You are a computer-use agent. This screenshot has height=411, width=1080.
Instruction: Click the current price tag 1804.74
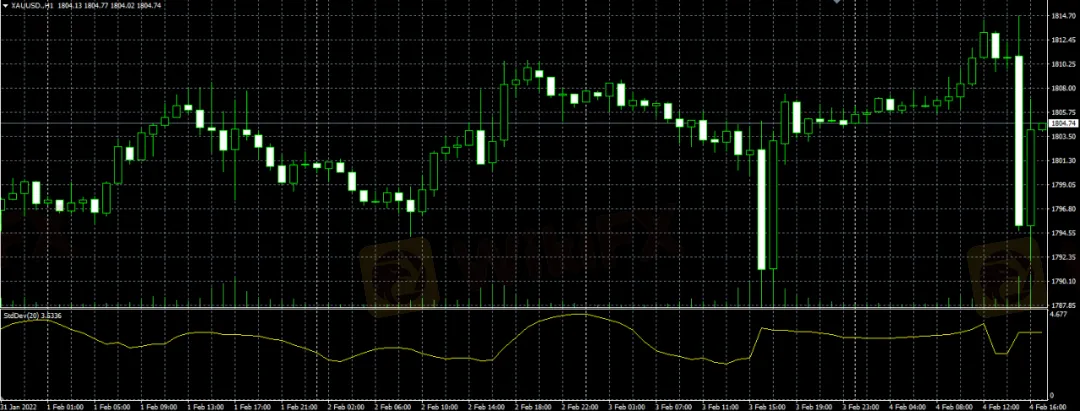pyautogui.click(x=1063, y=123)
